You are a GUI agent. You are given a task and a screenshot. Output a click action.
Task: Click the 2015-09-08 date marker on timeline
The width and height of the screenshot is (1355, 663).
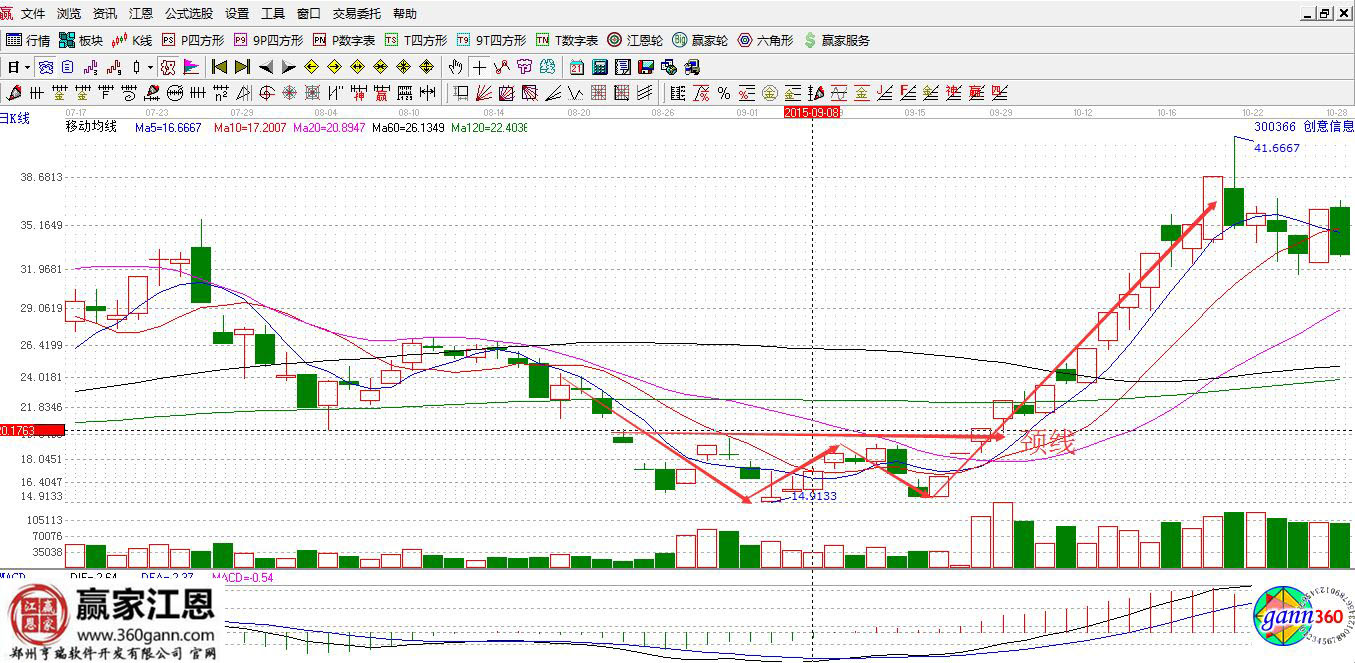(x=812, y=114)
